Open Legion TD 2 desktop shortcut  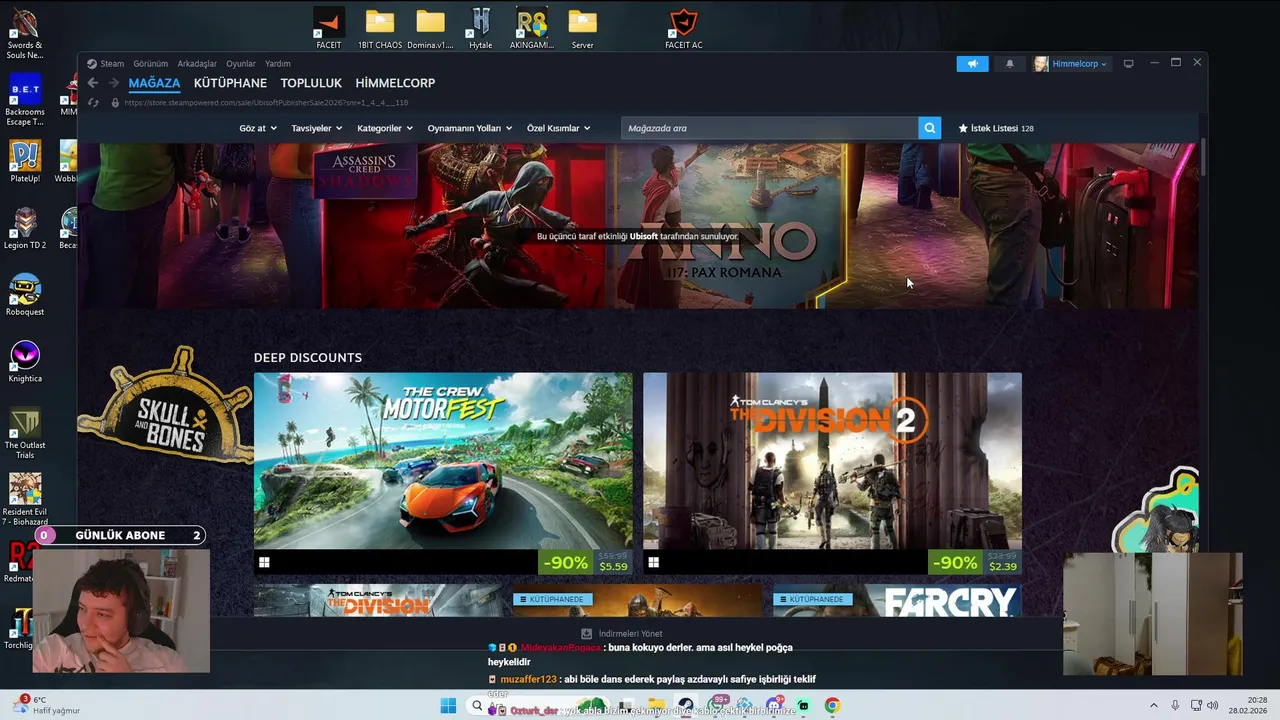pyautogui.click(x=25, y=228)
